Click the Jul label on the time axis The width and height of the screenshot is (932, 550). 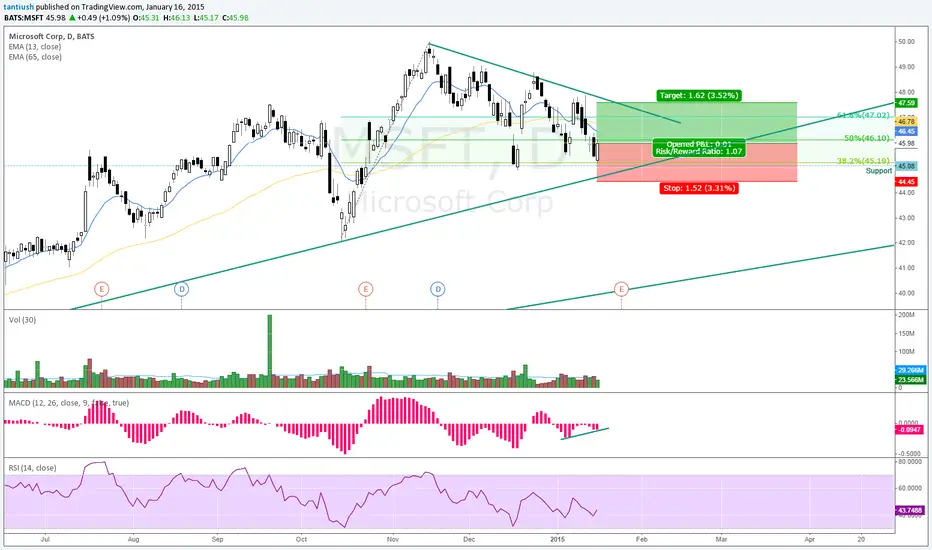pos(45,539)
